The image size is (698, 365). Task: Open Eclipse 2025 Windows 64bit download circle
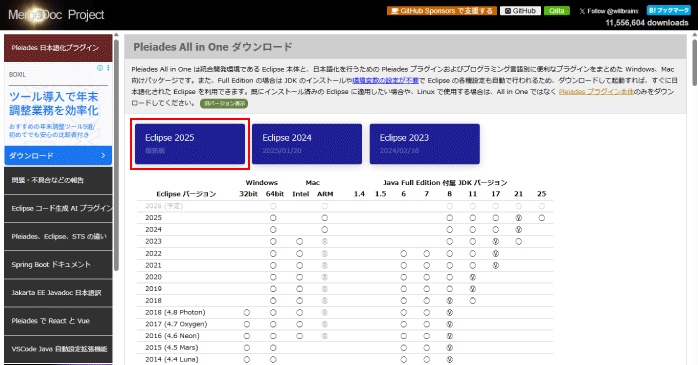pos(273,218)
